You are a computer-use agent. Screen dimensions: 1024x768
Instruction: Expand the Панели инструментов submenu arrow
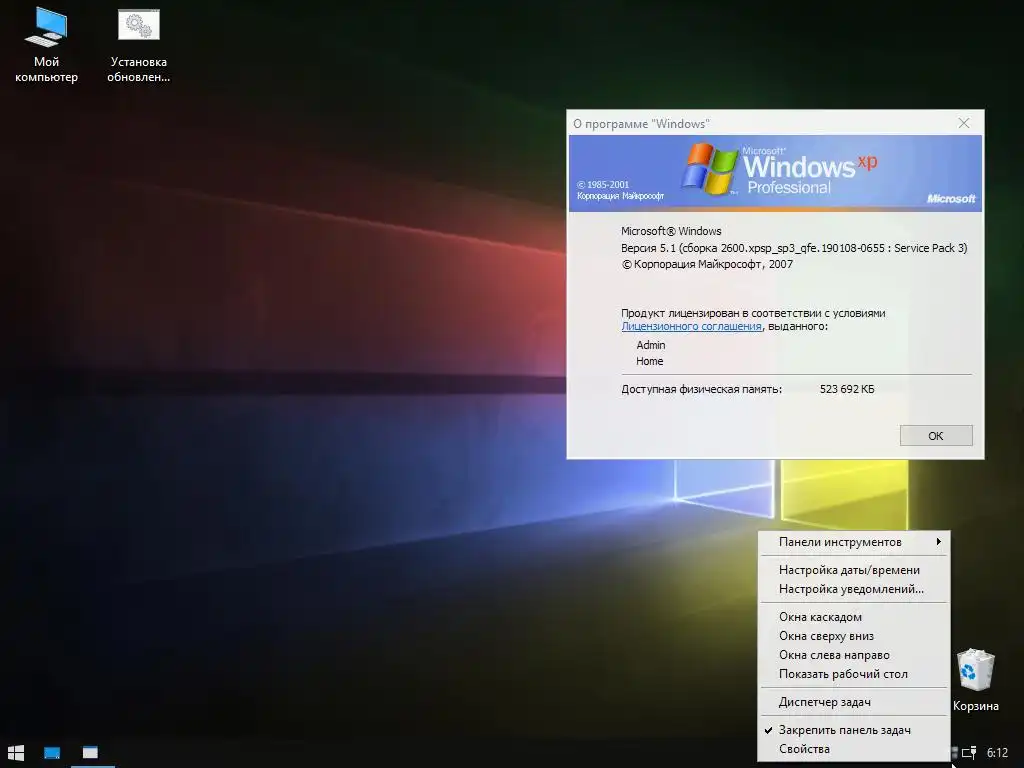(x=938, y=541)
